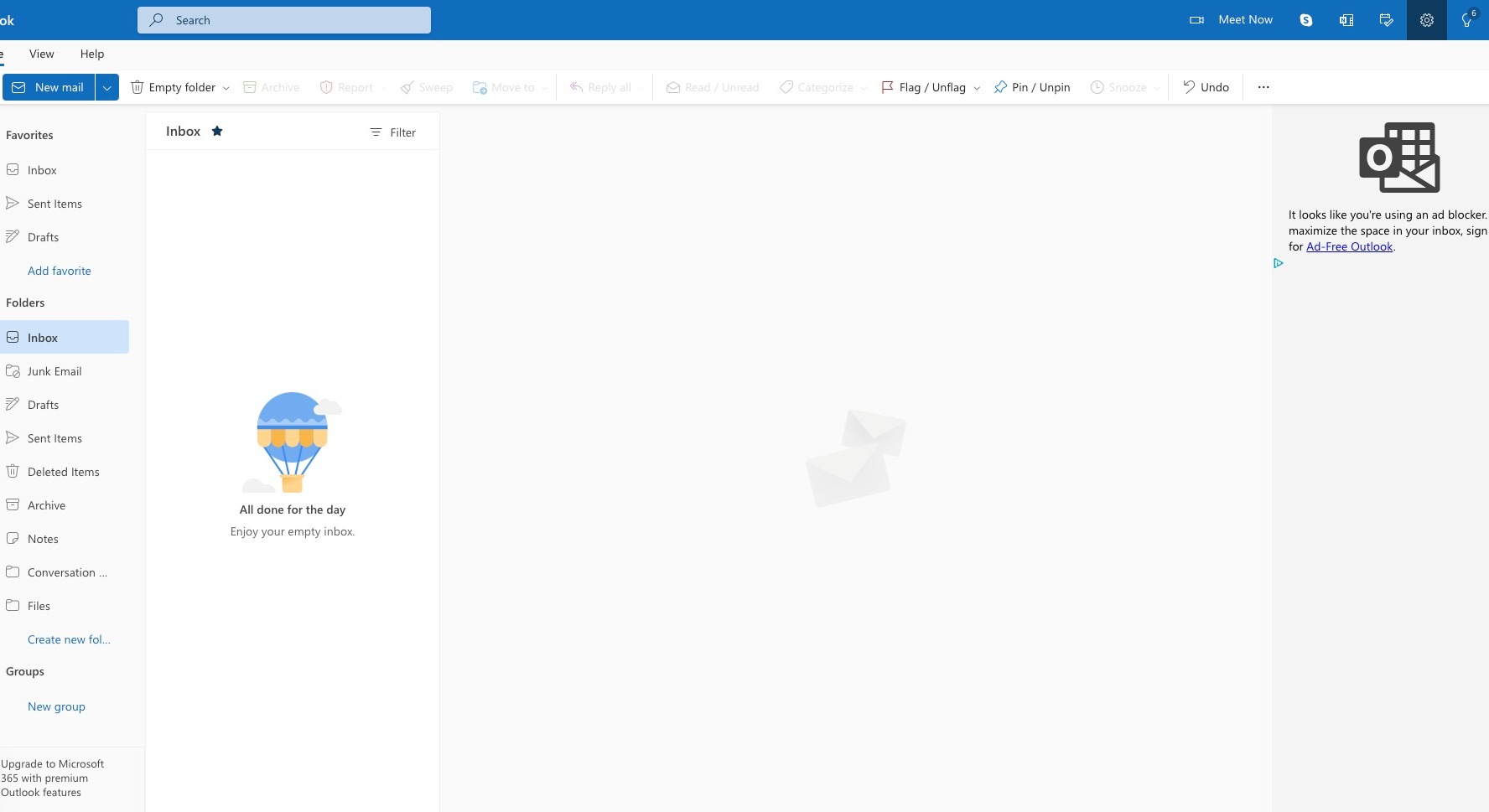Viewport: 1489px width, 812px height.
Task: Click the Flag / Unflag toolbar button
Action: (x=923, y=87)
